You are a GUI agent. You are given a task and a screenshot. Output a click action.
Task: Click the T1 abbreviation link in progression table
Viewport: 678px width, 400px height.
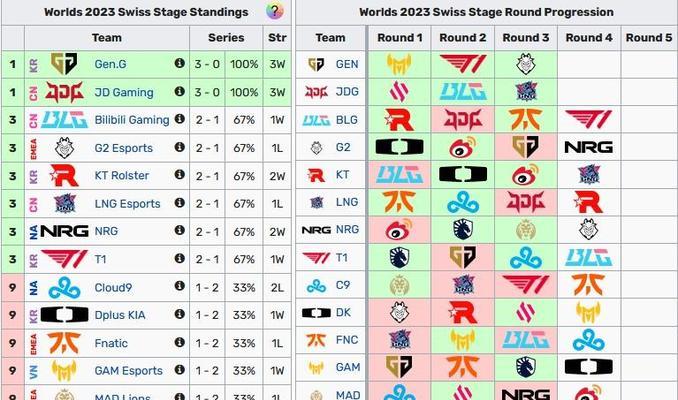pyautogui.click(x=342, y=258)
